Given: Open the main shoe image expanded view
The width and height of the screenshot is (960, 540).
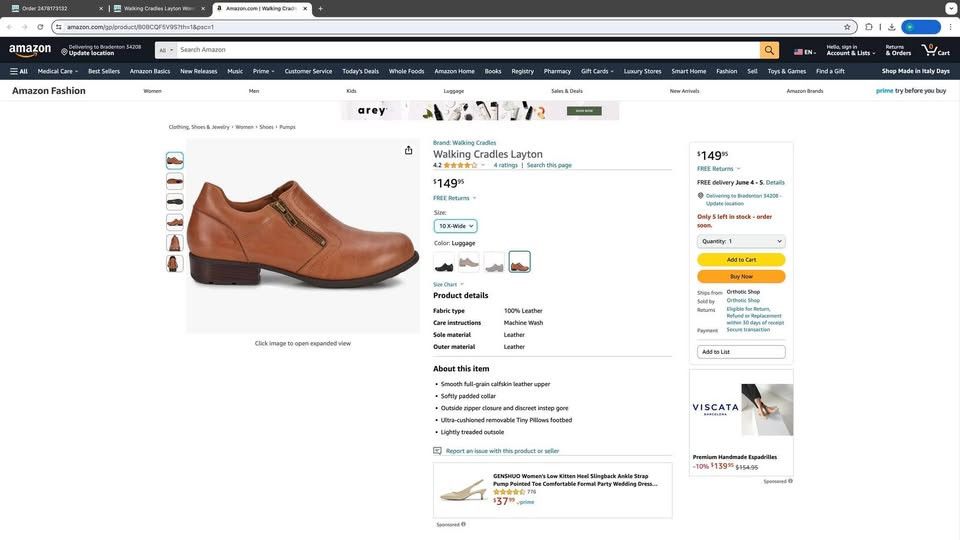Looking at the screenshot, I should click(302, 236).
